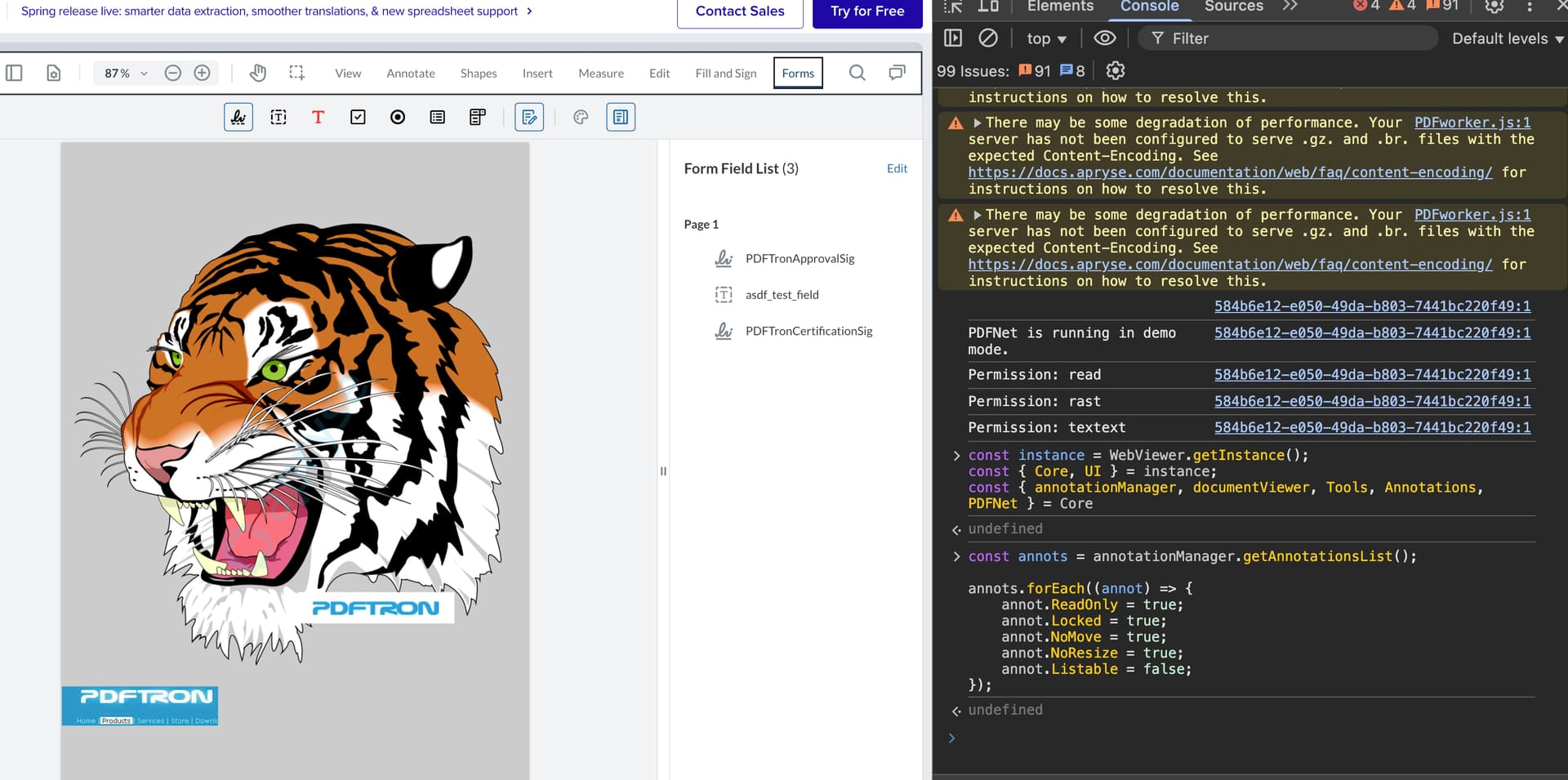Open the search magnifier in viewer

(x=857, y=73)
